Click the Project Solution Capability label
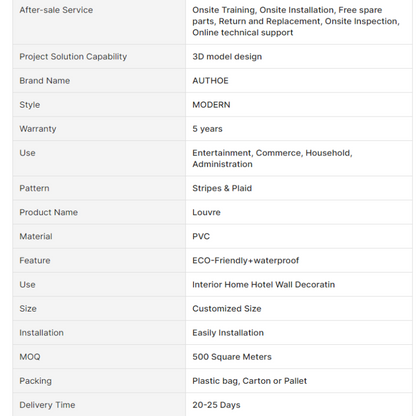The image size is (416, 416). tap(73, 57)
